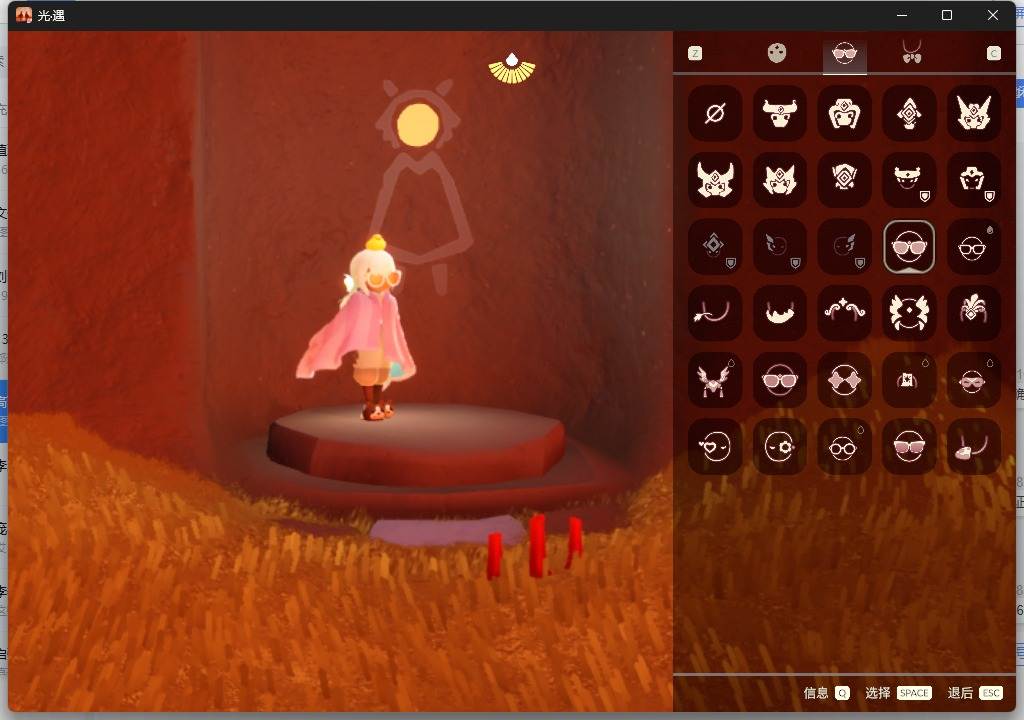Choose the jagged lower-face beard mask

pyautogui.click(x=780, y=313)
